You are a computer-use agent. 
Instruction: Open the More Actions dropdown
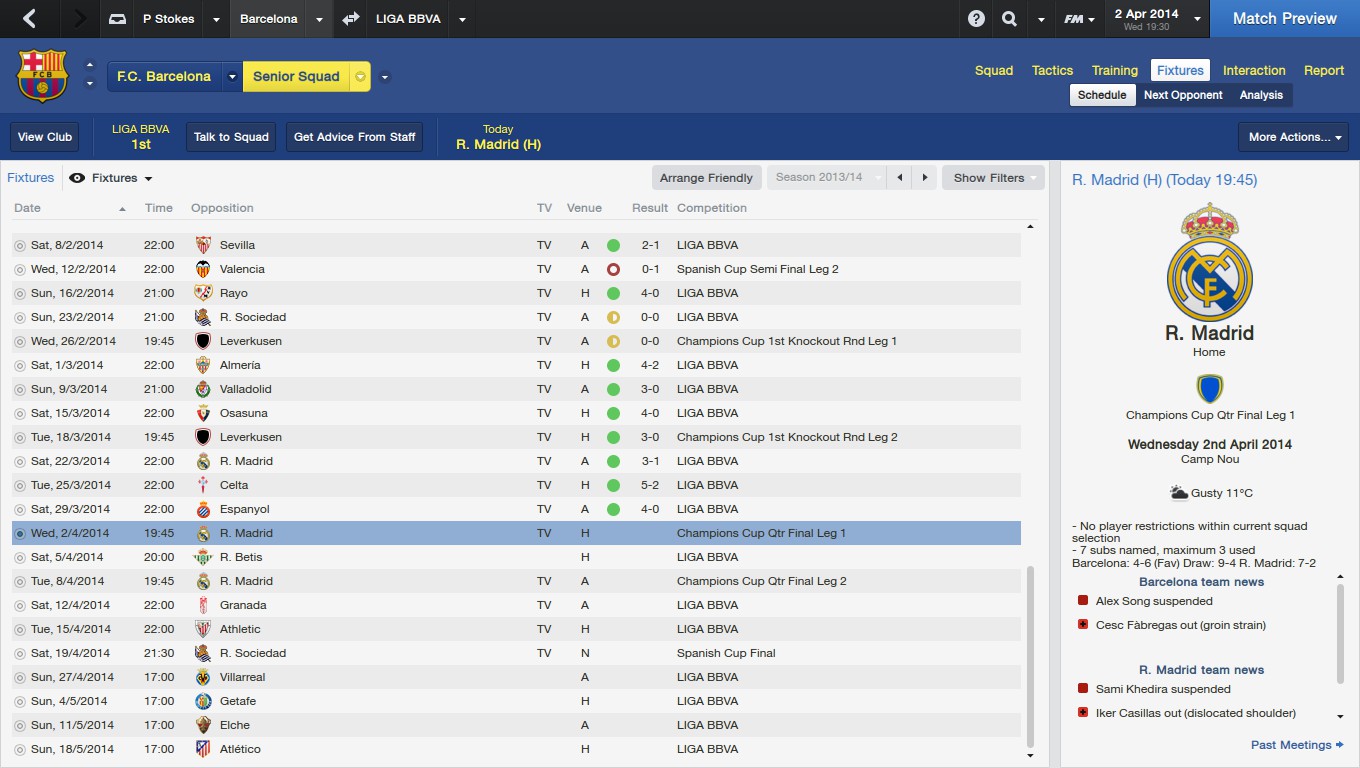[1293, 137]
